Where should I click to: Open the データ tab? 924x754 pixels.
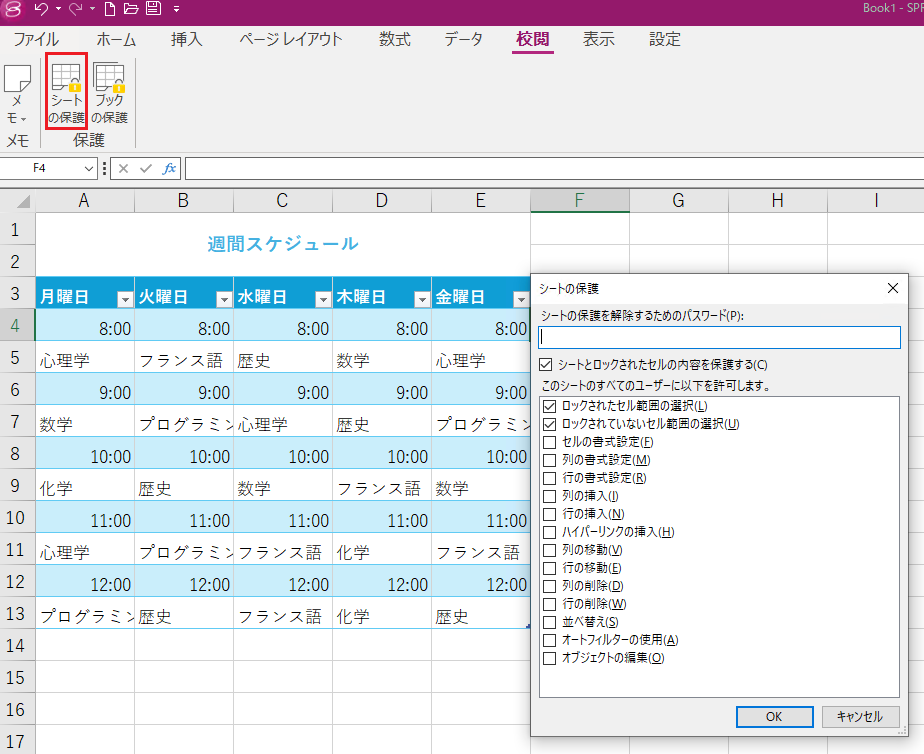tap(463, 39)
